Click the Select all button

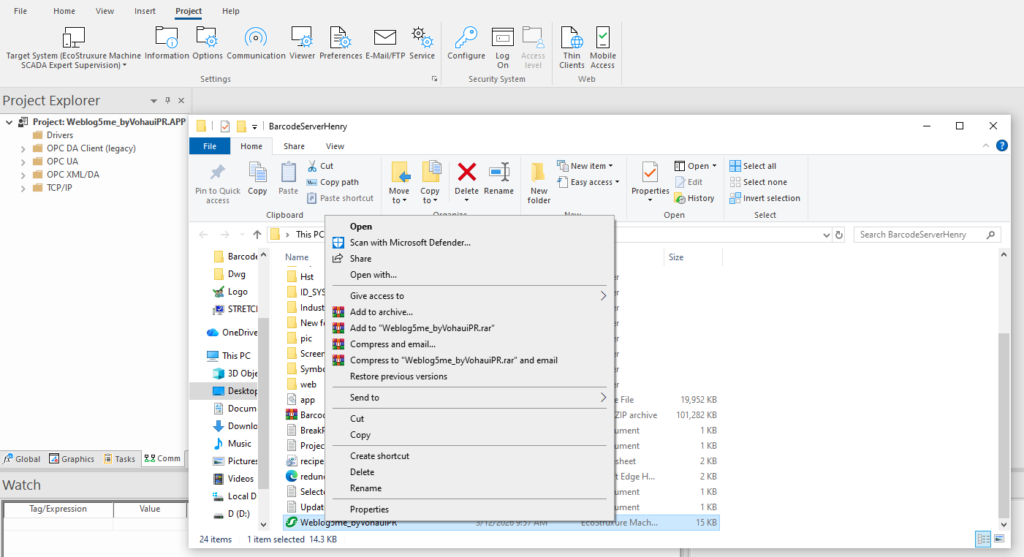click(x=759, y=166)
